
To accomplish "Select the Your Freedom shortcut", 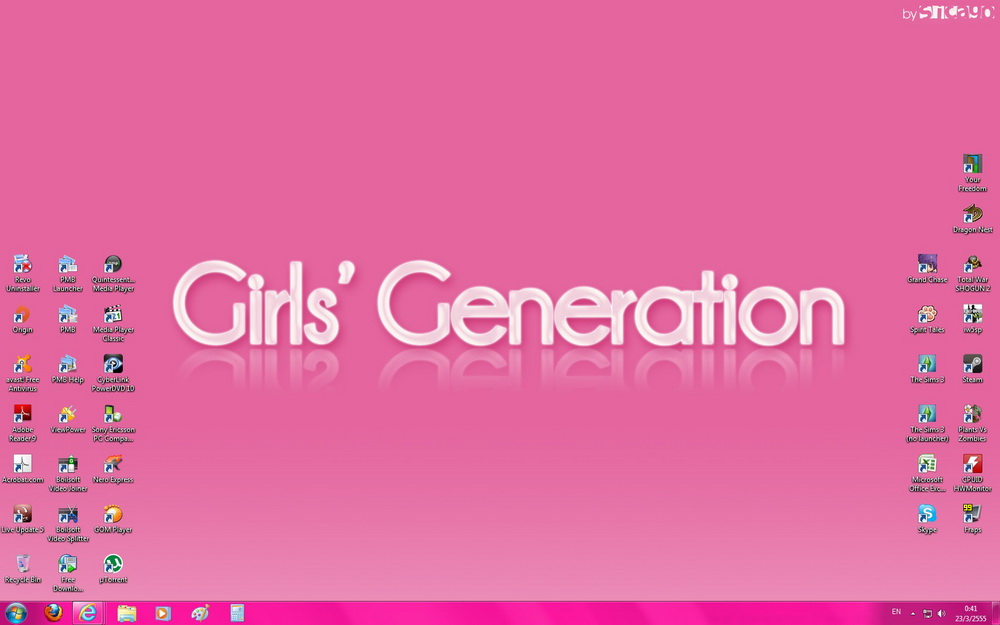I will point(972,173).
